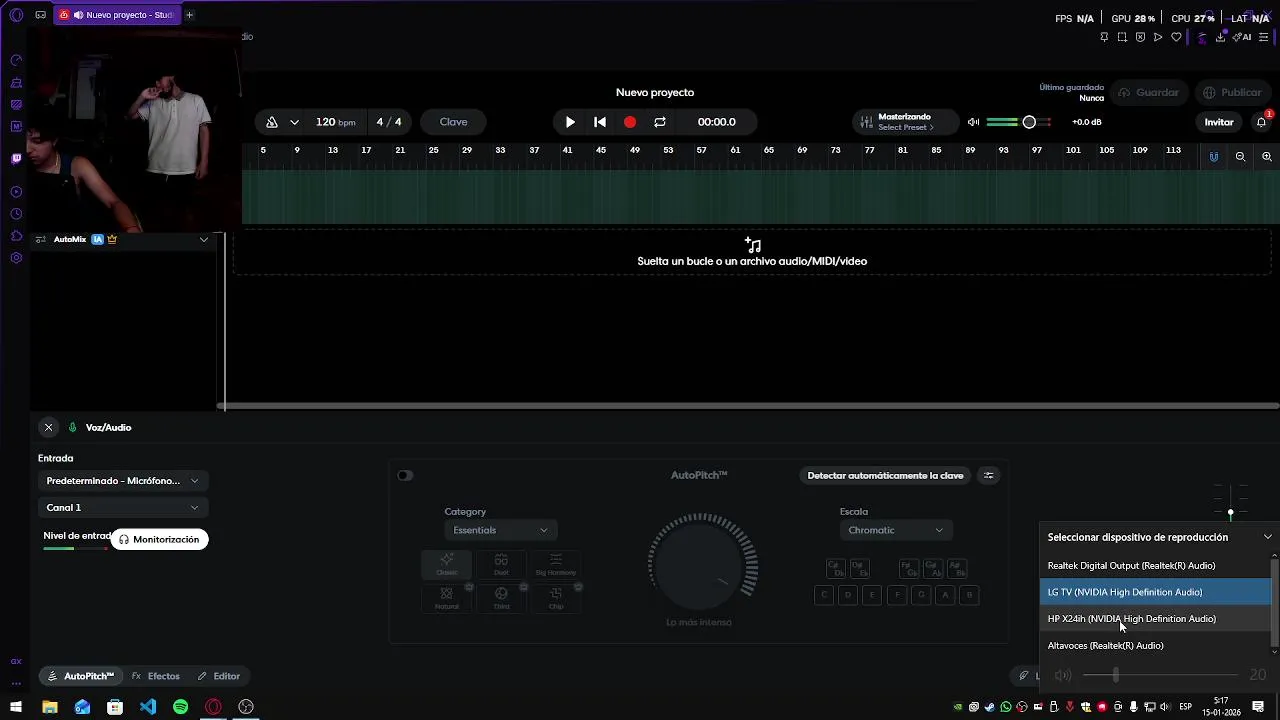
Task: Open the Masterizando preset selector
Action: (x=905, y=122)
